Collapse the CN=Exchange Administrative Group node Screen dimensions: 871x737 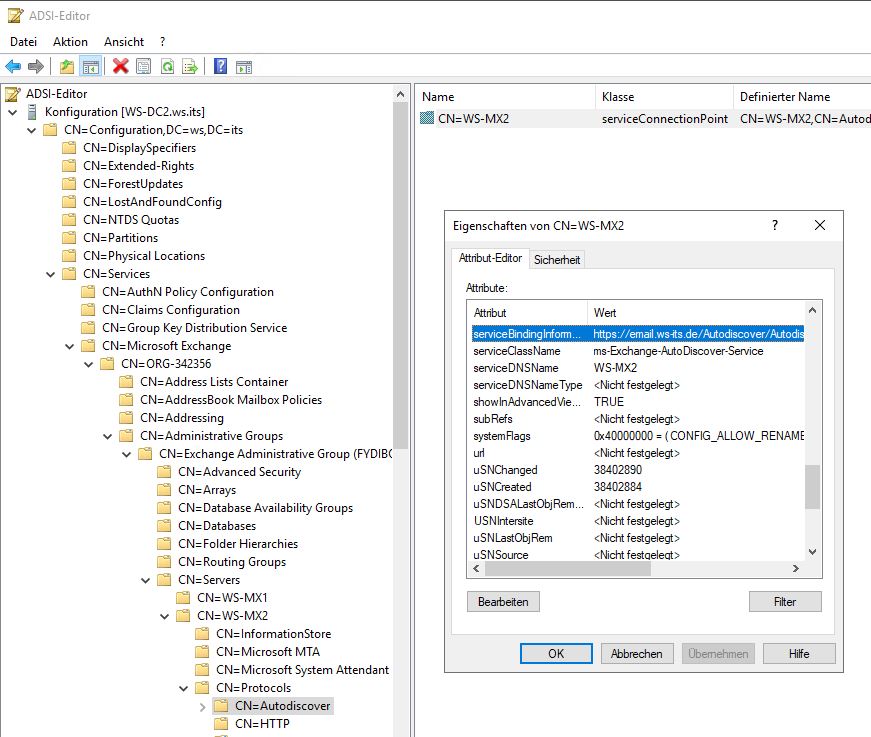pyautogui.click(x=127, y=454)
